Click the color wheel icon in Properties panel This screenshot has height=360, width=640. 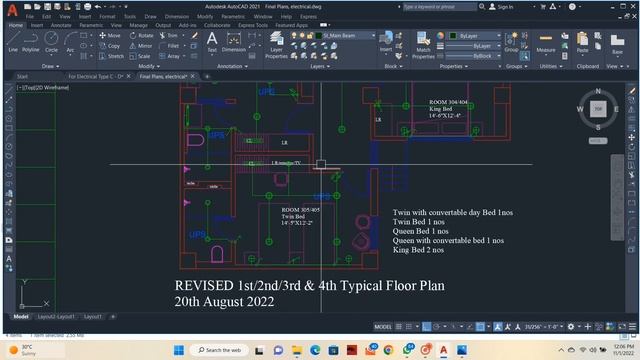[440, 36]
